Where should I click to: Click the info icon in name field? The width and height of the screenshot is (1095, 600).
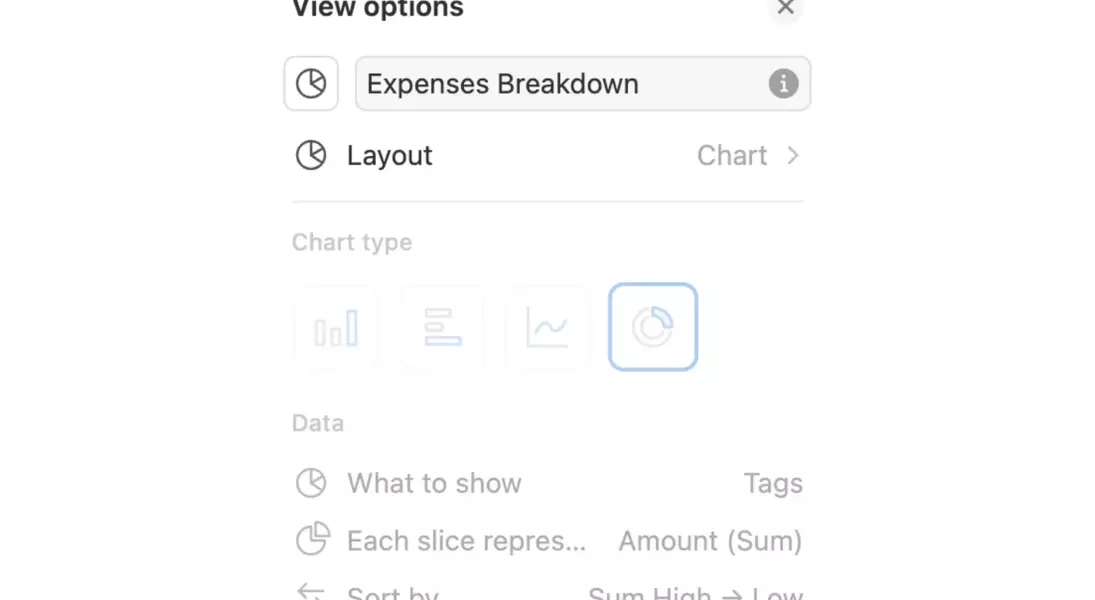click(784, 84)
